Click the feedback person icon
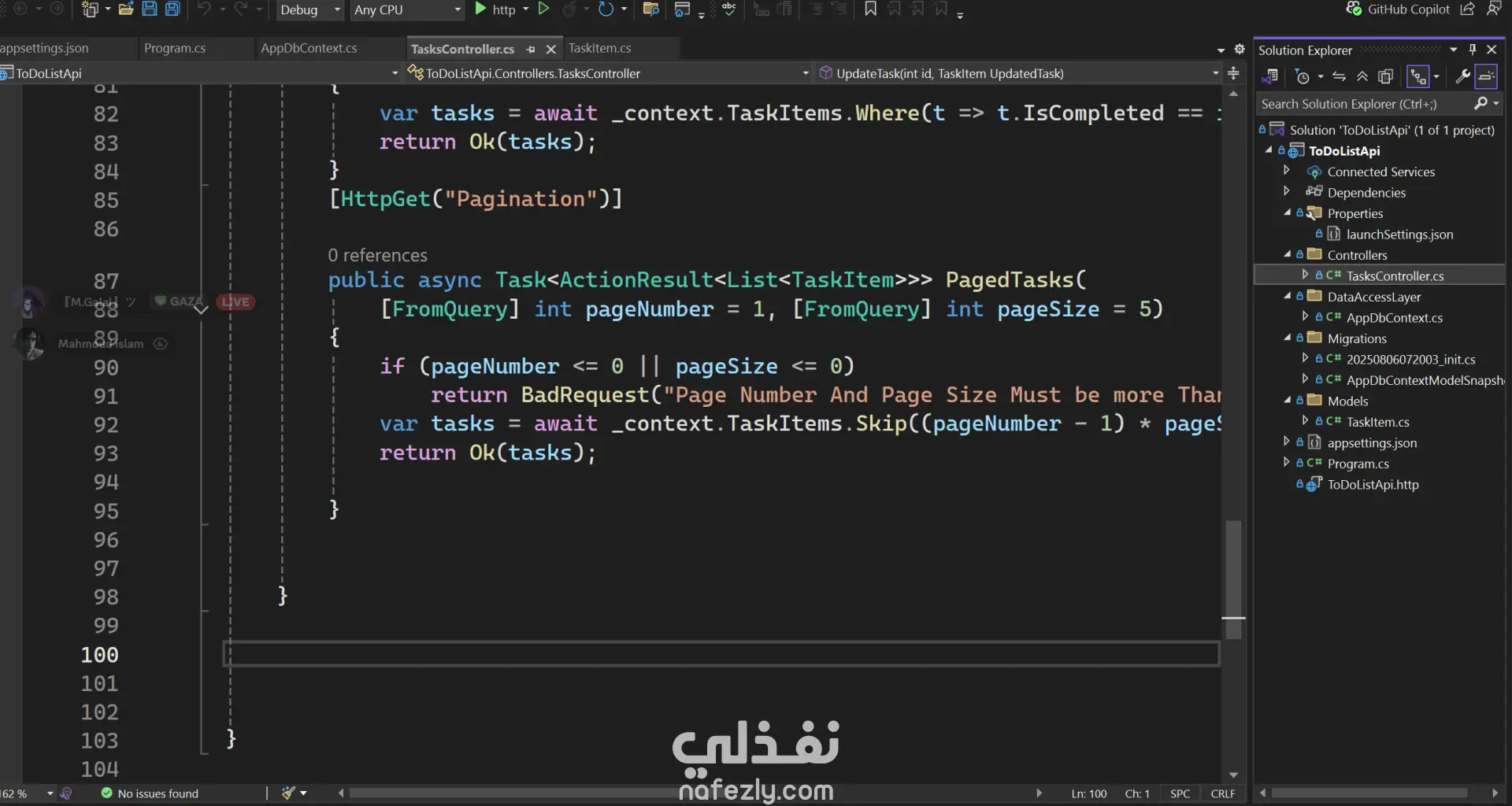This screenshot has width=1512, height=806. tap(1494, 9)
